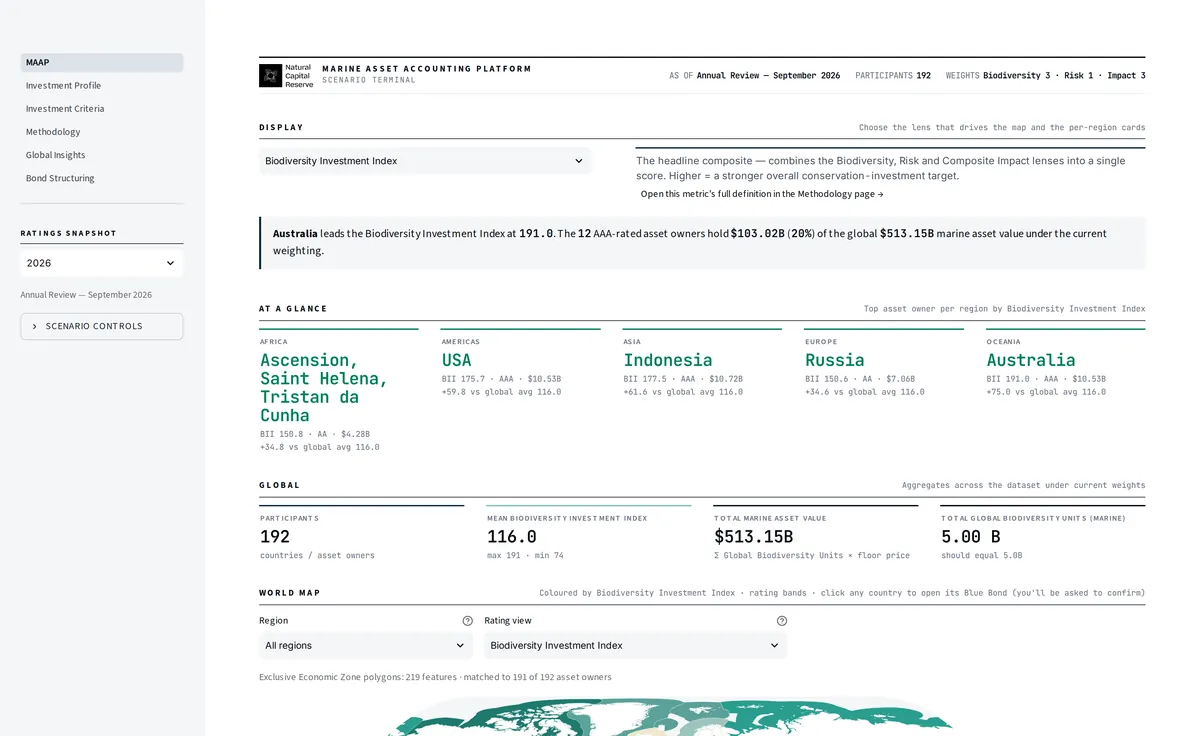Click the world map preview
The height and width of the screenshot is (736, 1200).
tap(668, 717)
